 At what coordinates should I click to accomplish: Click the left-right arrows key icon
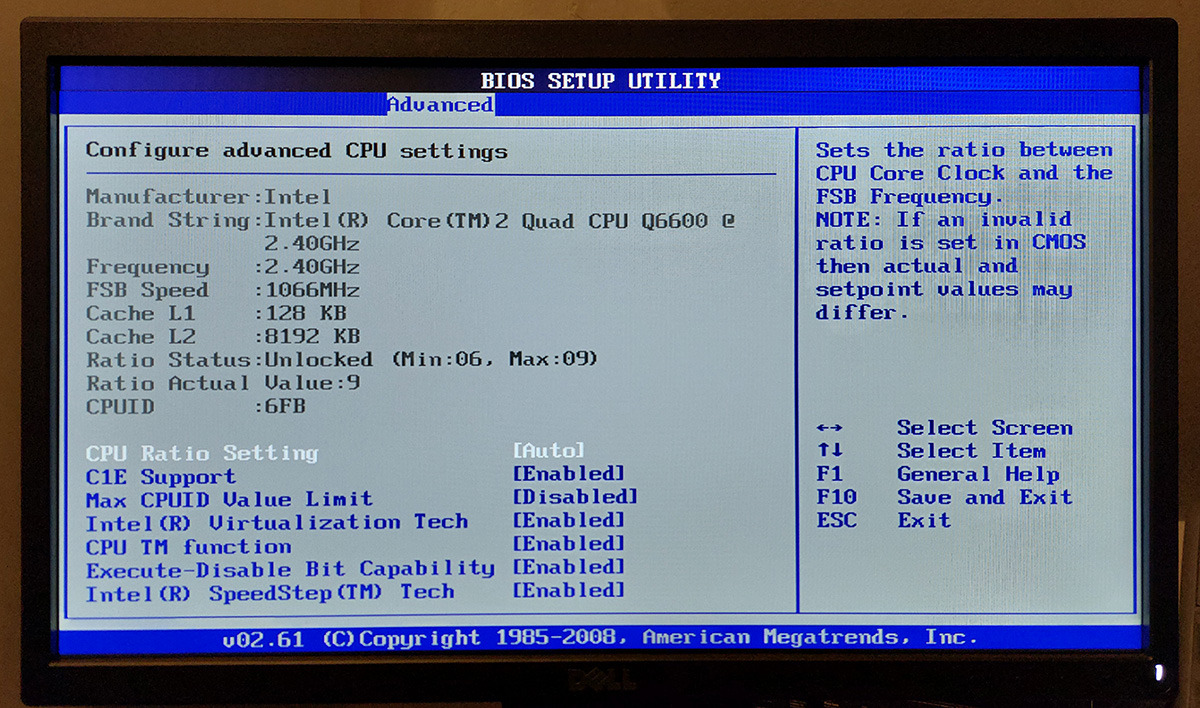[829, 429]
